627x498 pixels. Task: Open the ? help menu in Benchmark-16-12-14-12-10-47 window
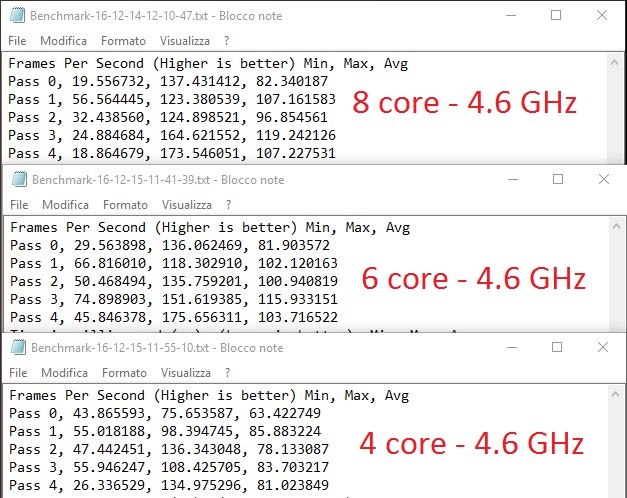[227, 41]
